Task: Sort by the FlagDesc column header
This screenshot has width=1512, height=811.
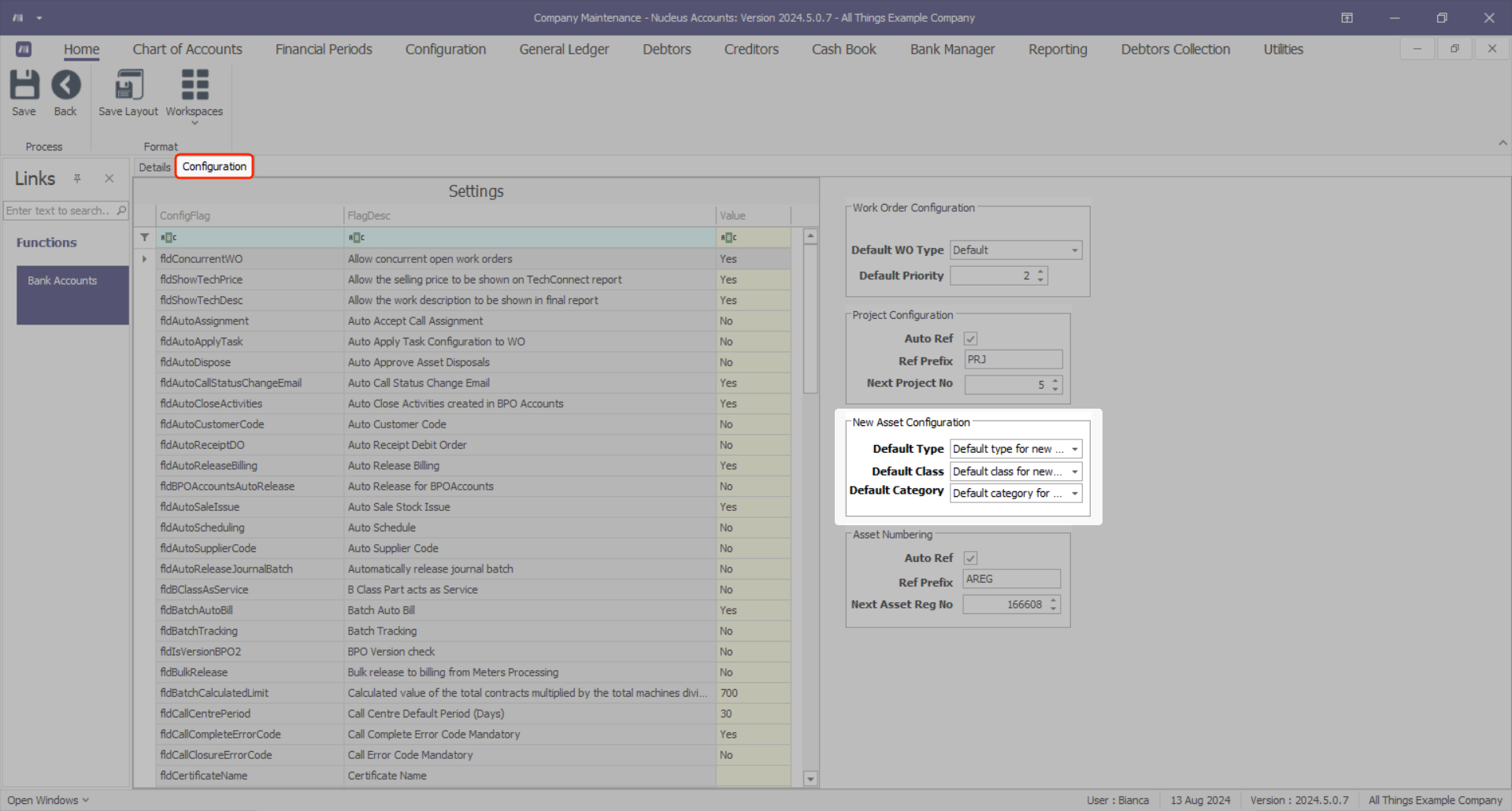Action: click(x=529, y=216)
